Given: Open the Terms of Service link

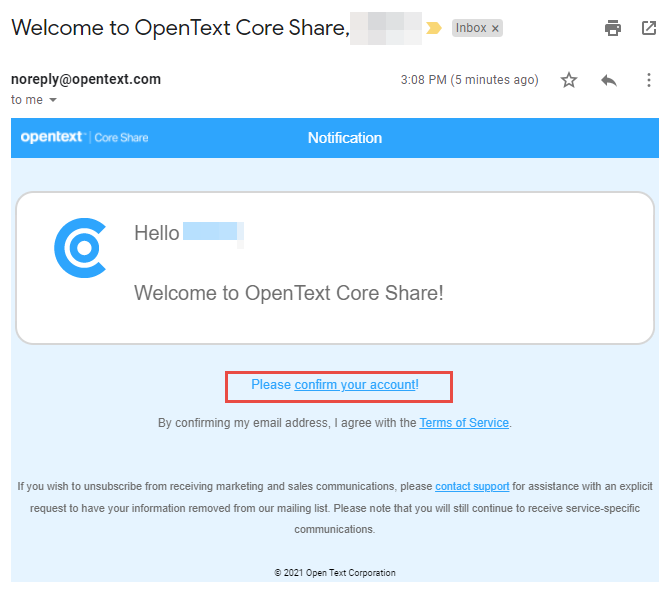Looking at the screenshot, I should pos(464,423).
